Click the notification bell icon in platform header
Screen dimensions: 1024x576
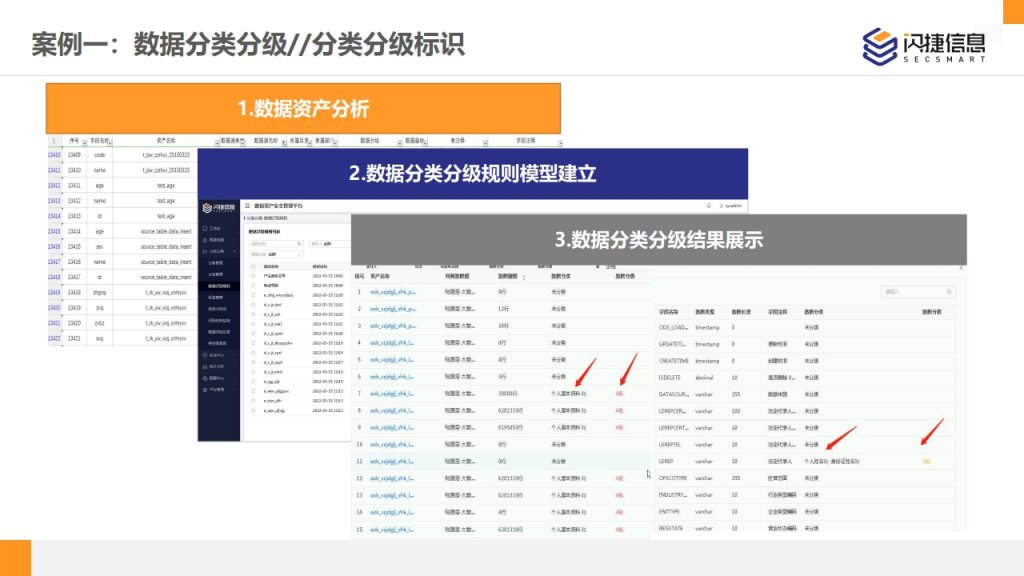pos(709,206)
